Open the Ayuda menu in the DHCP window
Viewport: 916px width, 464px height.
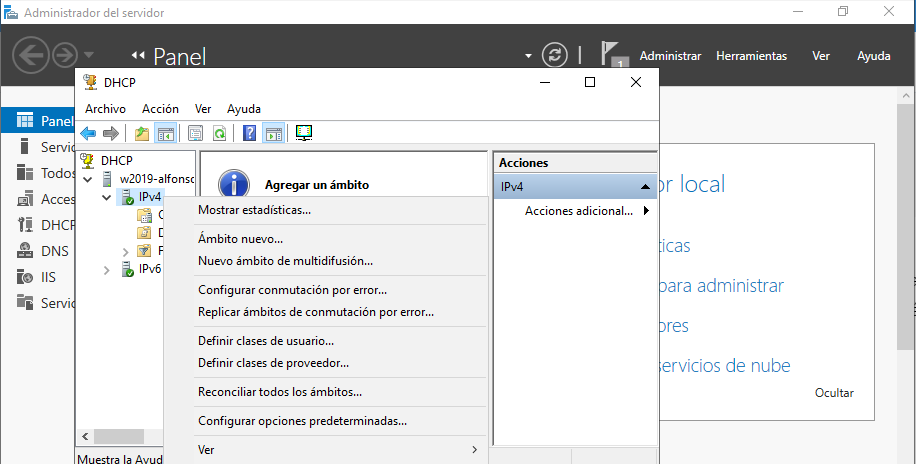pos(244,109)
